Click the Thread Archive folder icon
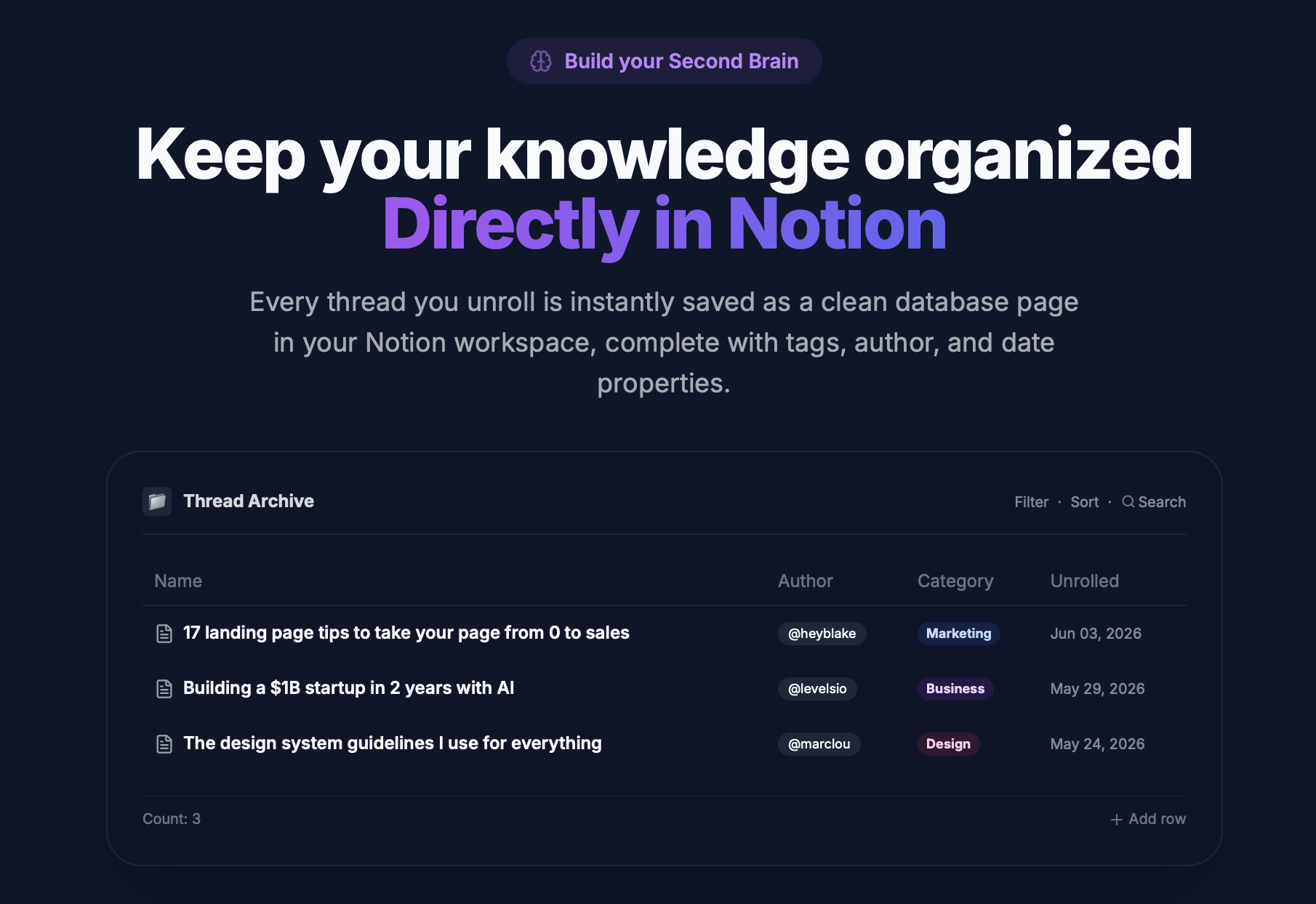The height and width of the screenshot is (904, 1316). tap(157, 501)
